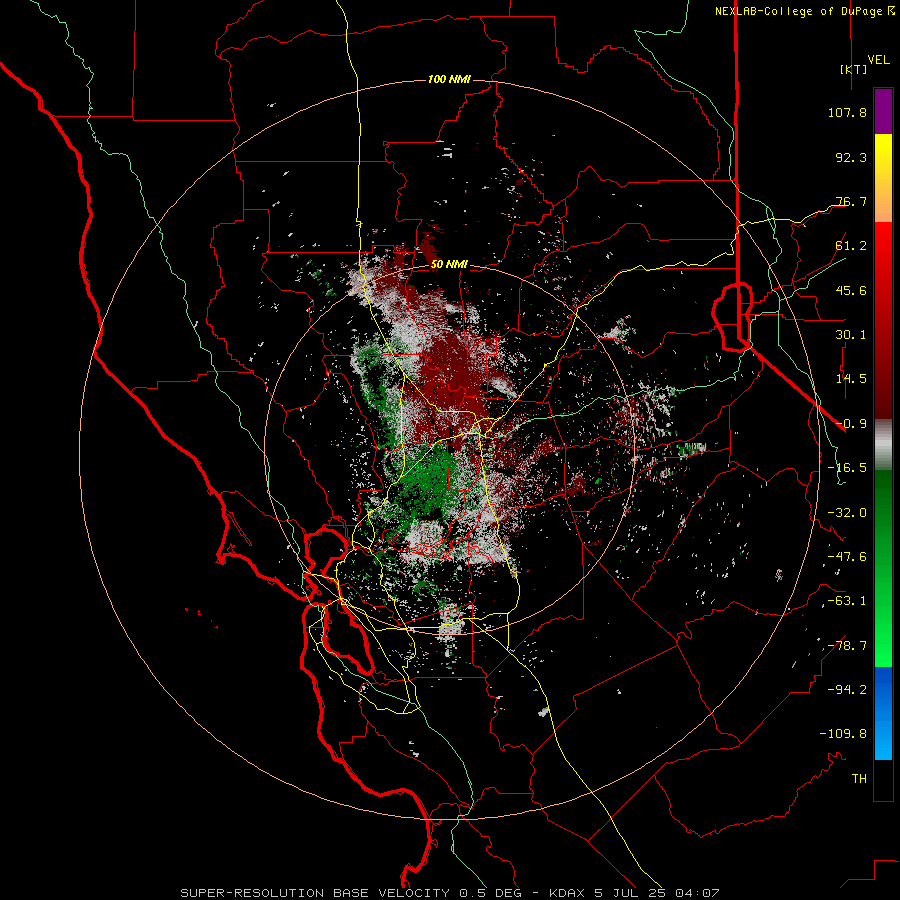Viewport: 900px width, 900px height.
Task: Click the 100 NMI range ring label
Action: [449, 79]
